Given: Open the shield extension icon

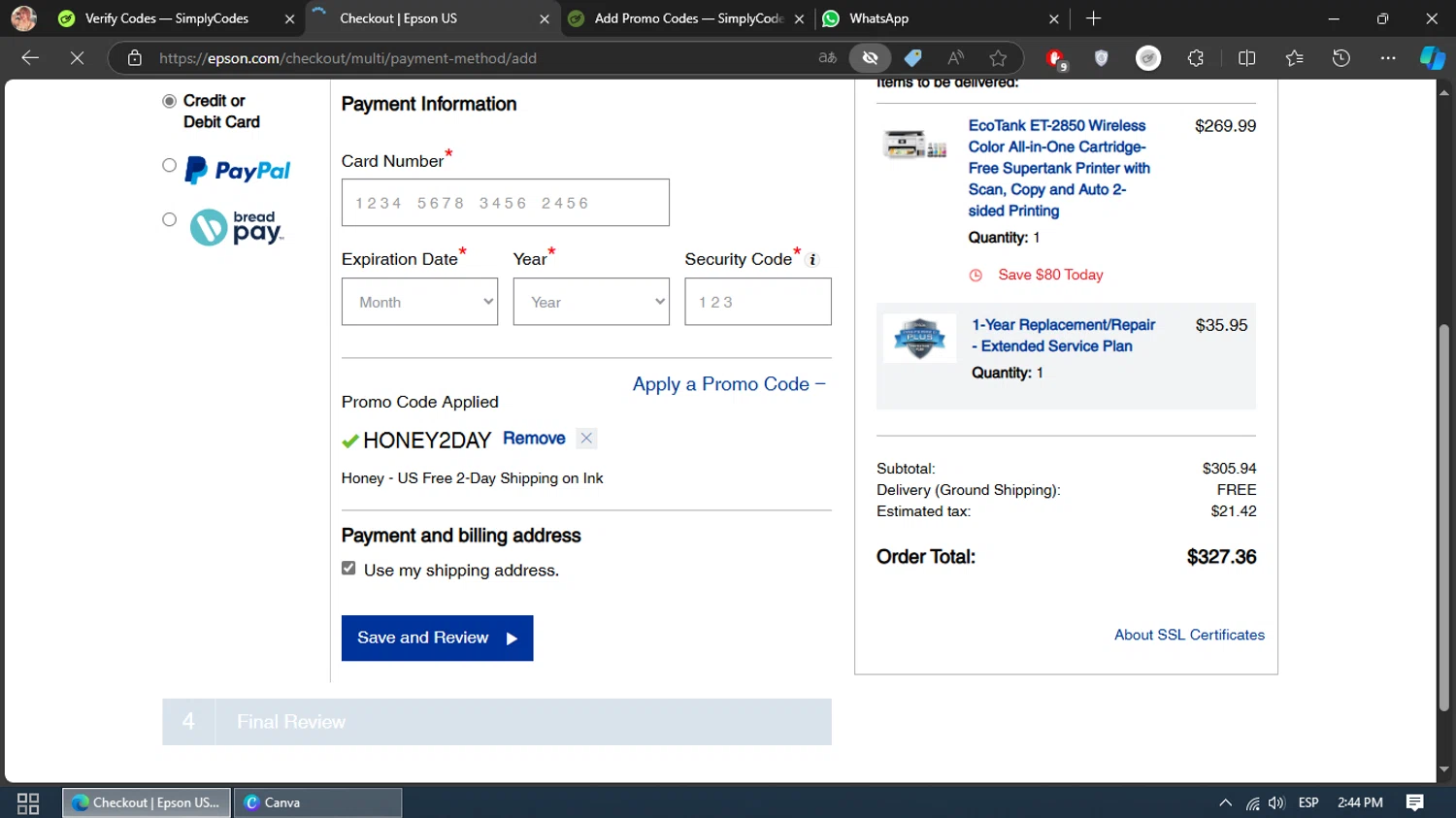Looking at the screenshot, I should (1101, 58).
